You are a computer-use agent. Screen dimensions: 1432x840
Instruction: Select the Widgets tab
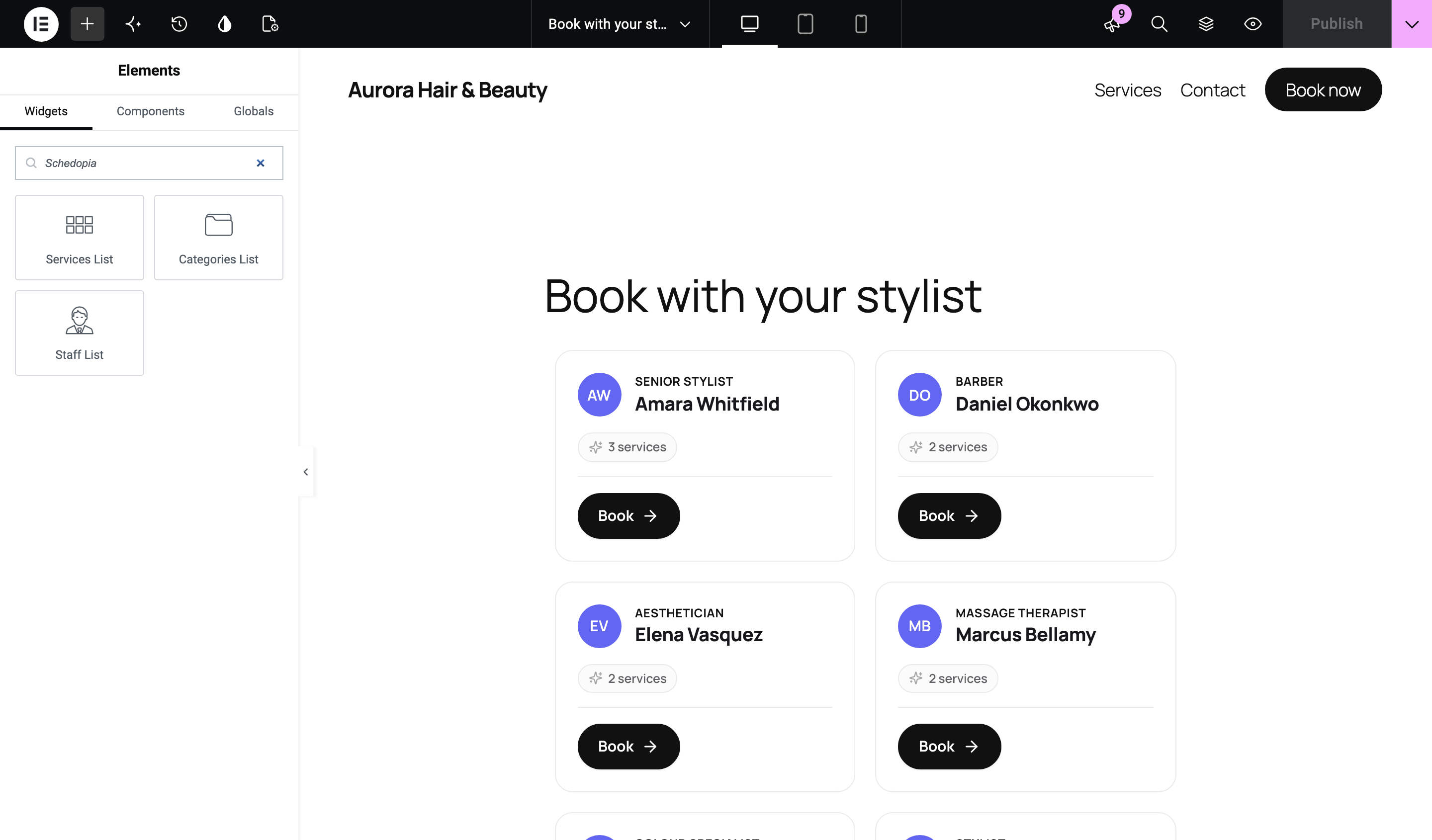pyautogui.click(x=46, y=111)
